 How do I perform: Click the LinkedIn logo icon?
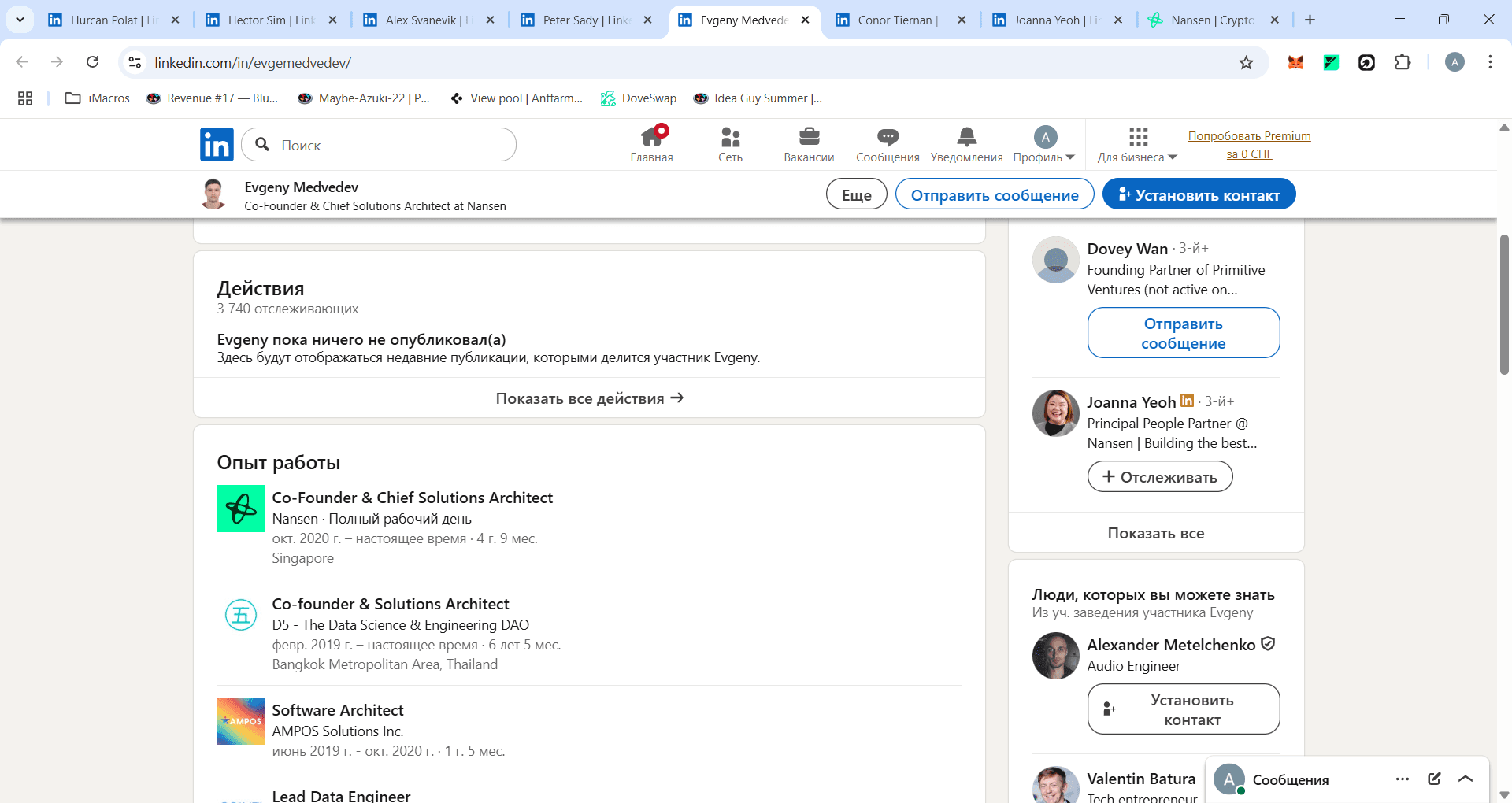217,145
